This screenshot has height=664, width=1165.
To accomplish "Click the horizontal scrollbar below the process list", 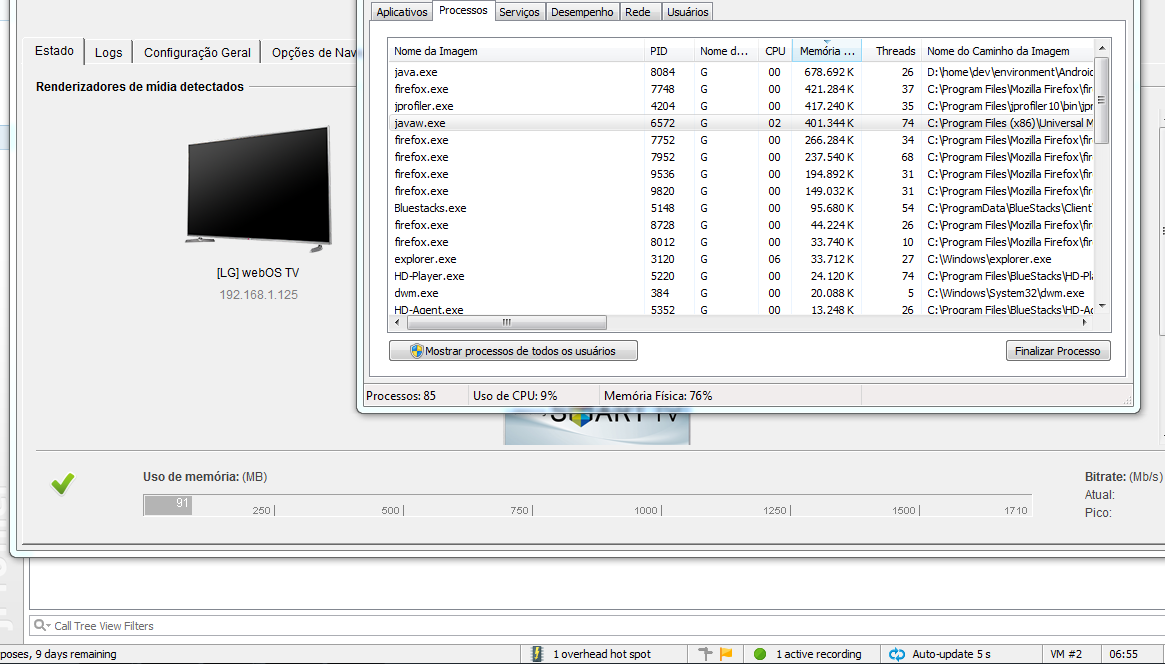I will 507,322.
